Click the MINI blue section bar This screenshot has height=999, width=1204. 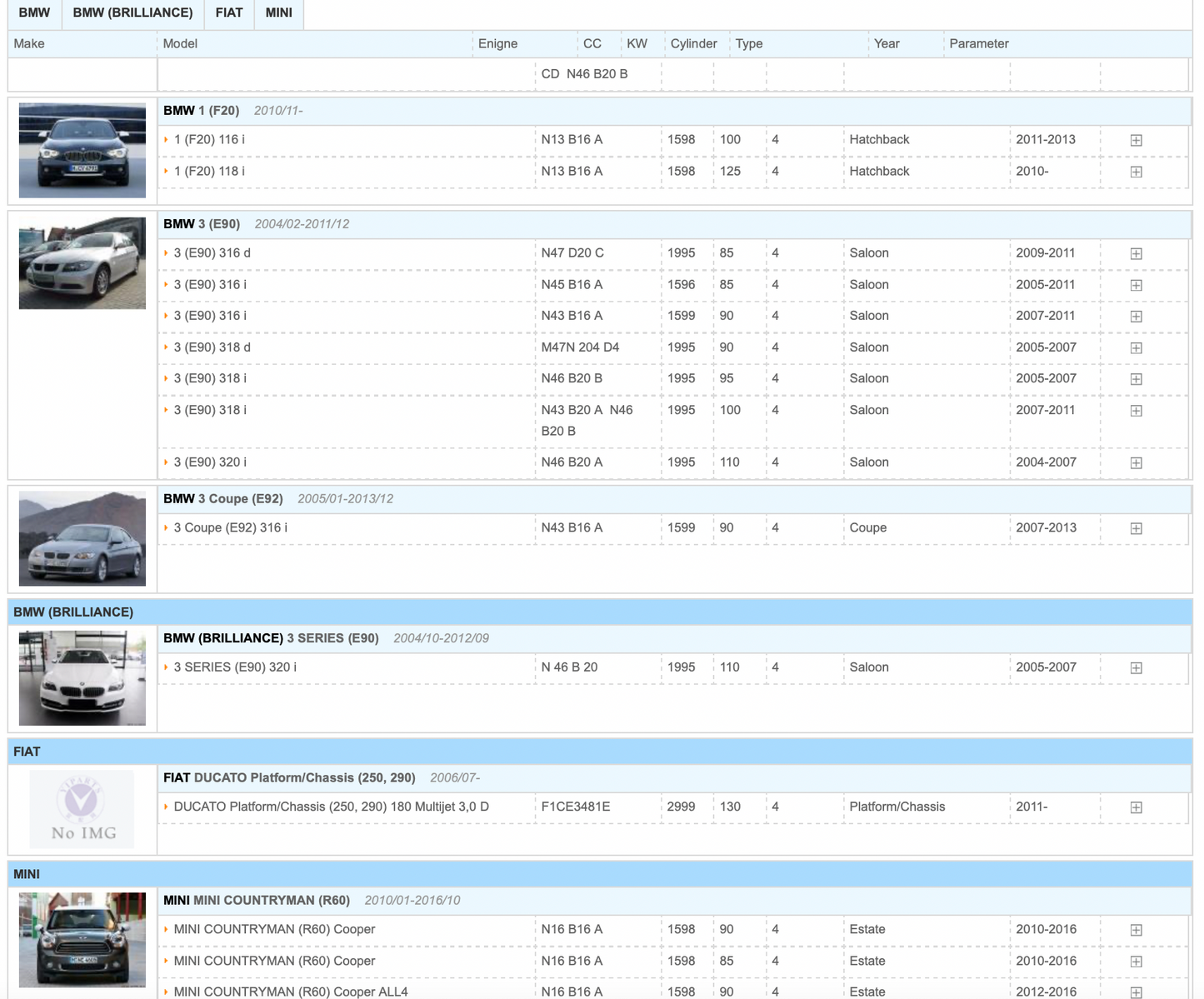click(600, 874)
